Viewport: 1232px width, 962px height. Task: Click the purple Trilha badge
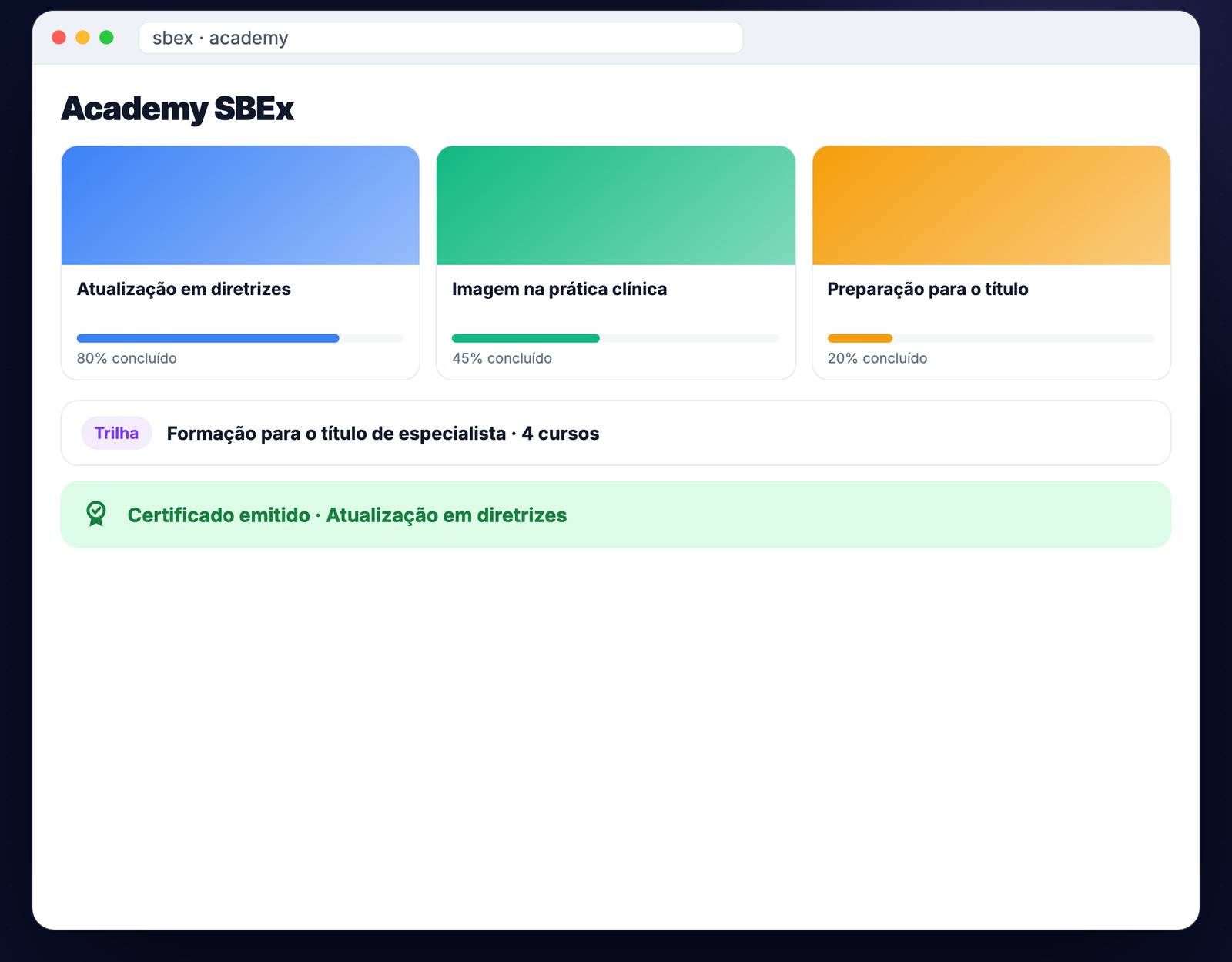click(x=116, y=433)
